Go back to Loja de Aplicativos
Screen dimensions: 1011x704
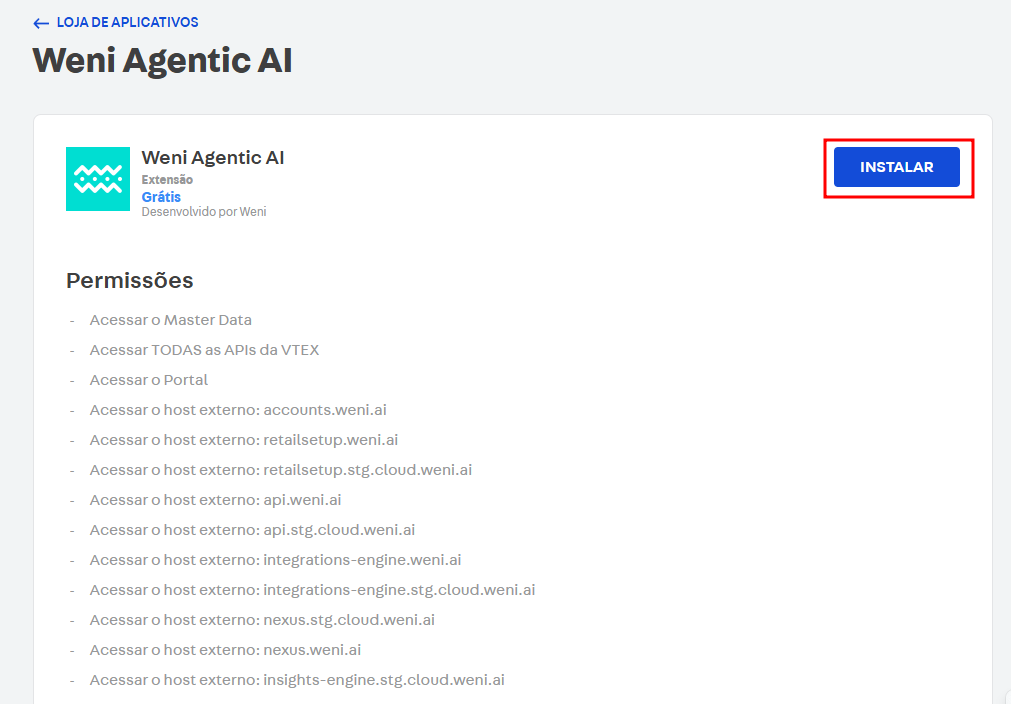(x=127, y=23)
